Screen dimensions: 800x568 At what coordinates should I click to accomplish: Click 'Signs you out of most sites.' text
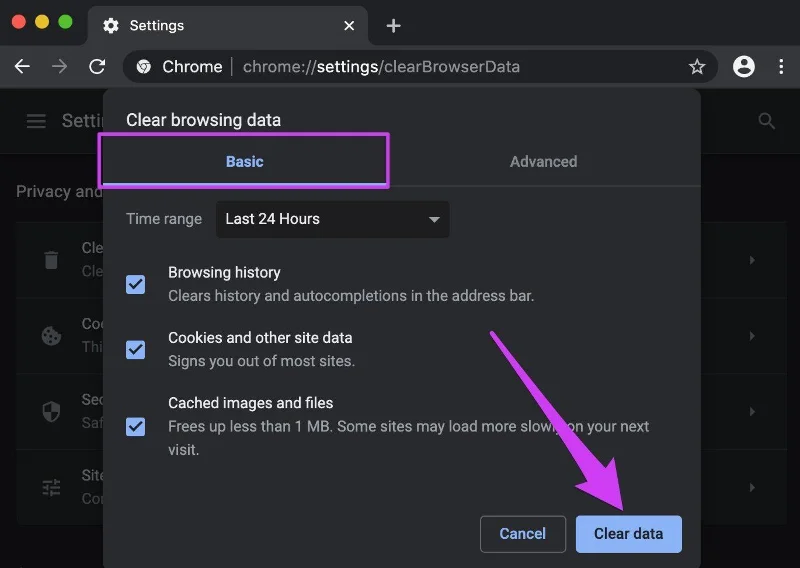(261, 361)
